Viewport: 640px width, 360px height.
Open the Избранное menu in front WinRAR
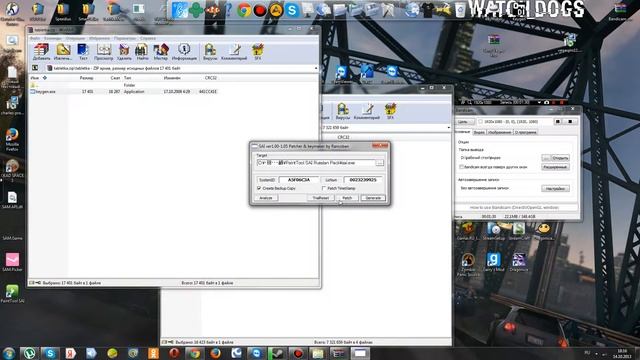coord(100,38)
